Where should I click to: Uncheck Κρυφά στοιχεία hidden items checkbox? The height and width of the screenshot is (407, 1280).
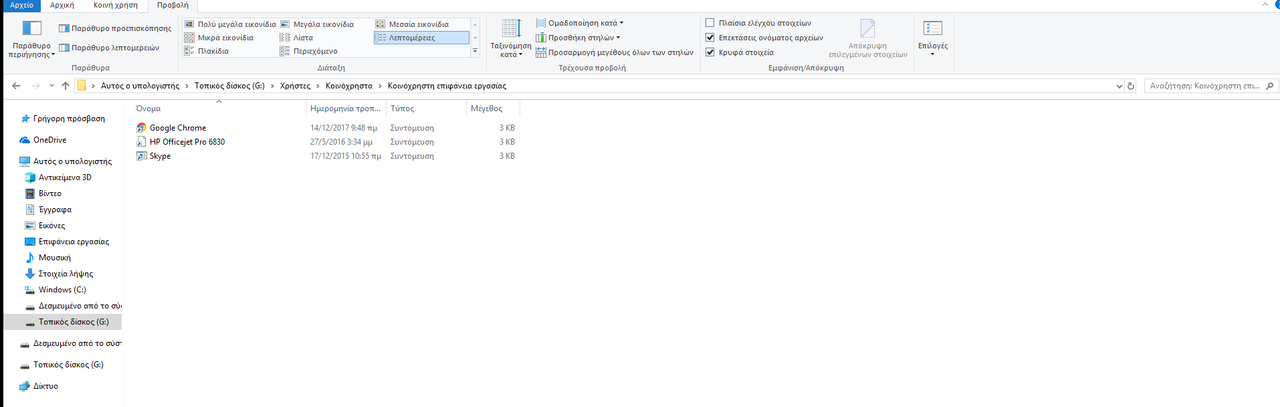pos(710,51)
